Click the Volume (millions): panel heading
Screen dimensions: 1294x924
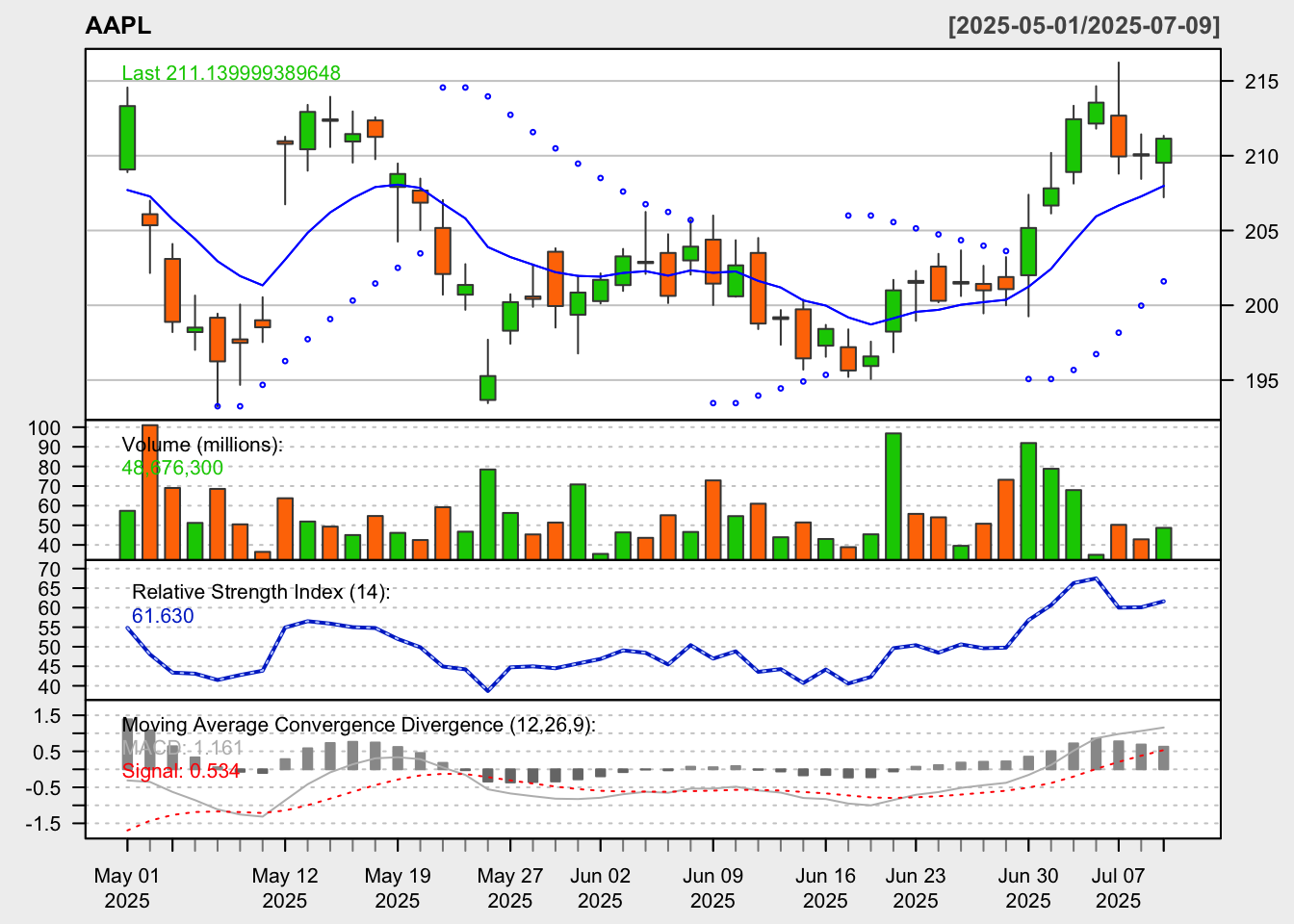coord(202,445)
